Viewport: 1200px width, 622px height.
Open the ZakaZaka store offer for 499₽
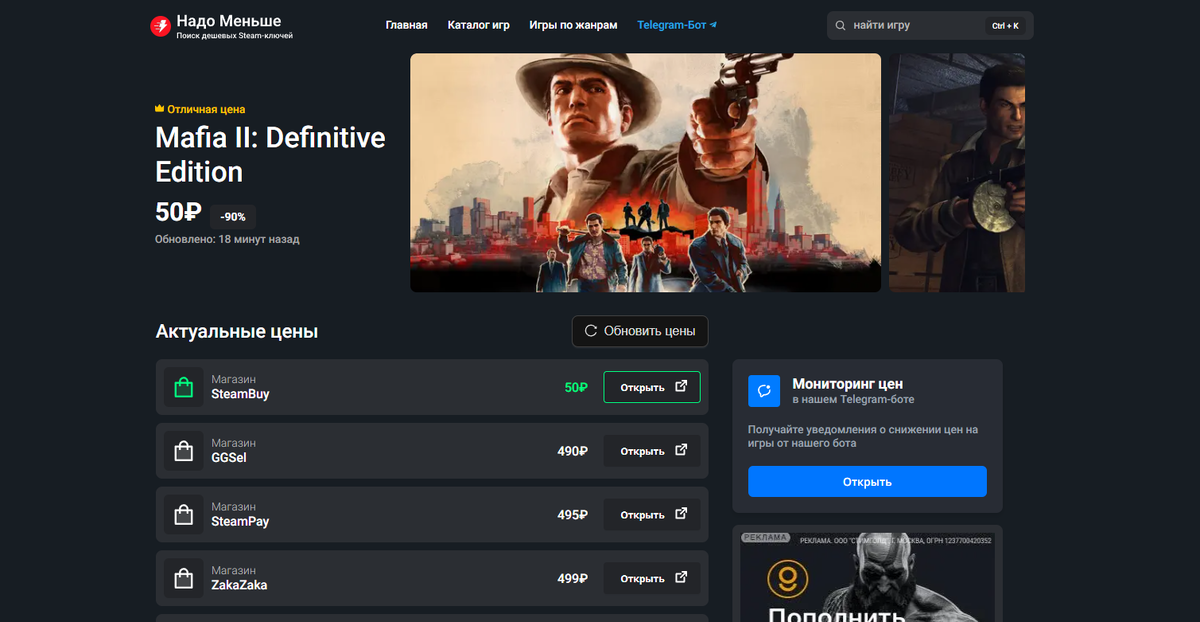652,578
